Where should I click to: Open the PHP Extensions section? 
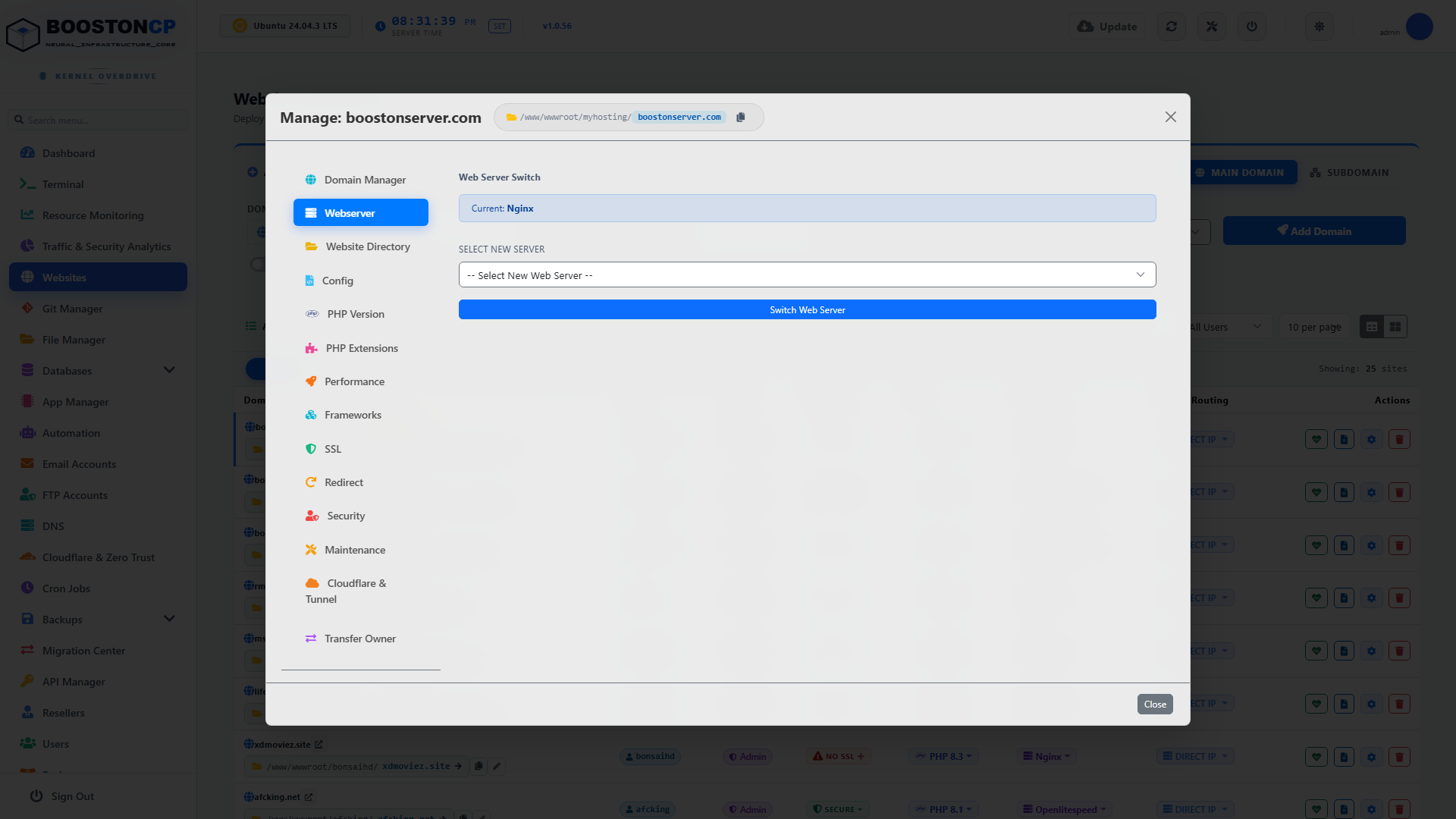[361, 348]
